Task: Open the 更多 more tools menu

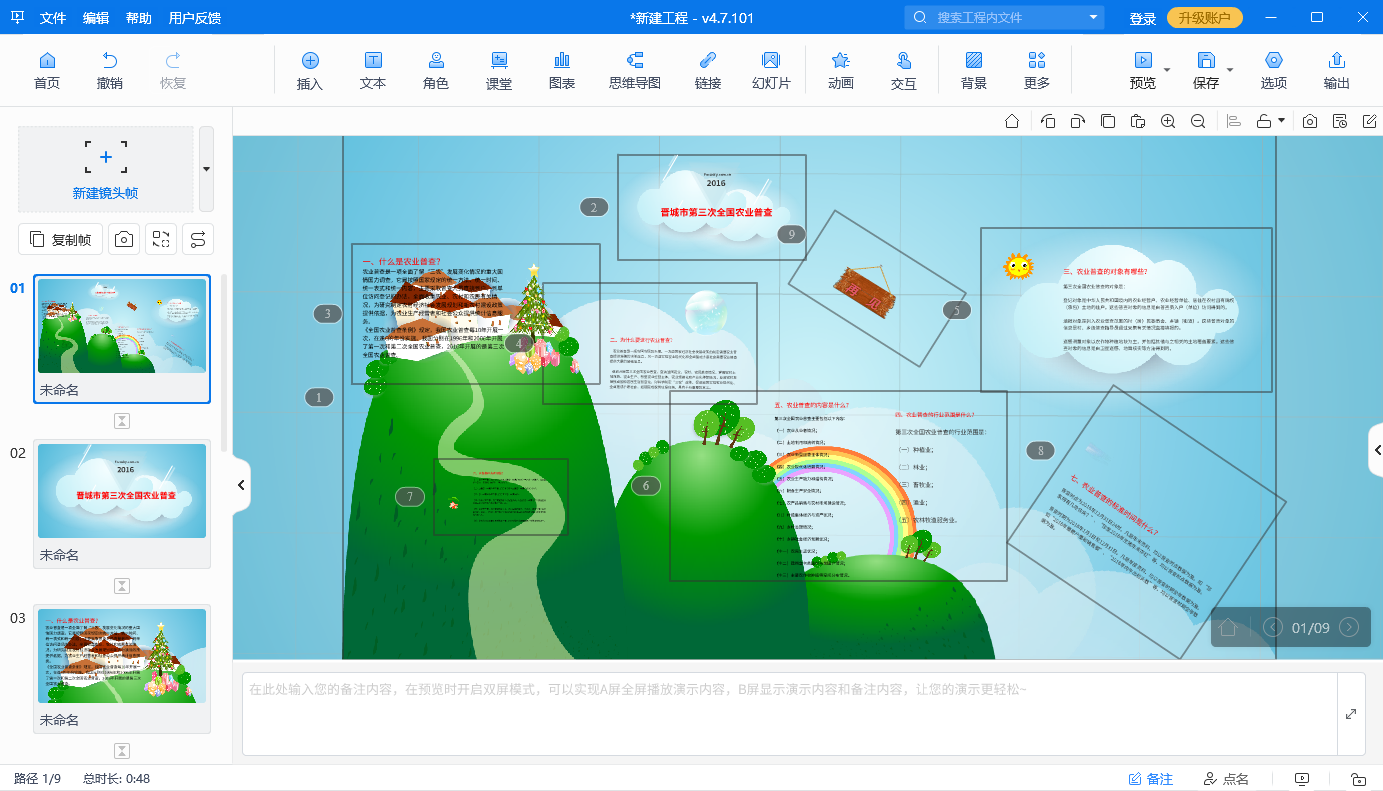Action: (1037, 70)
